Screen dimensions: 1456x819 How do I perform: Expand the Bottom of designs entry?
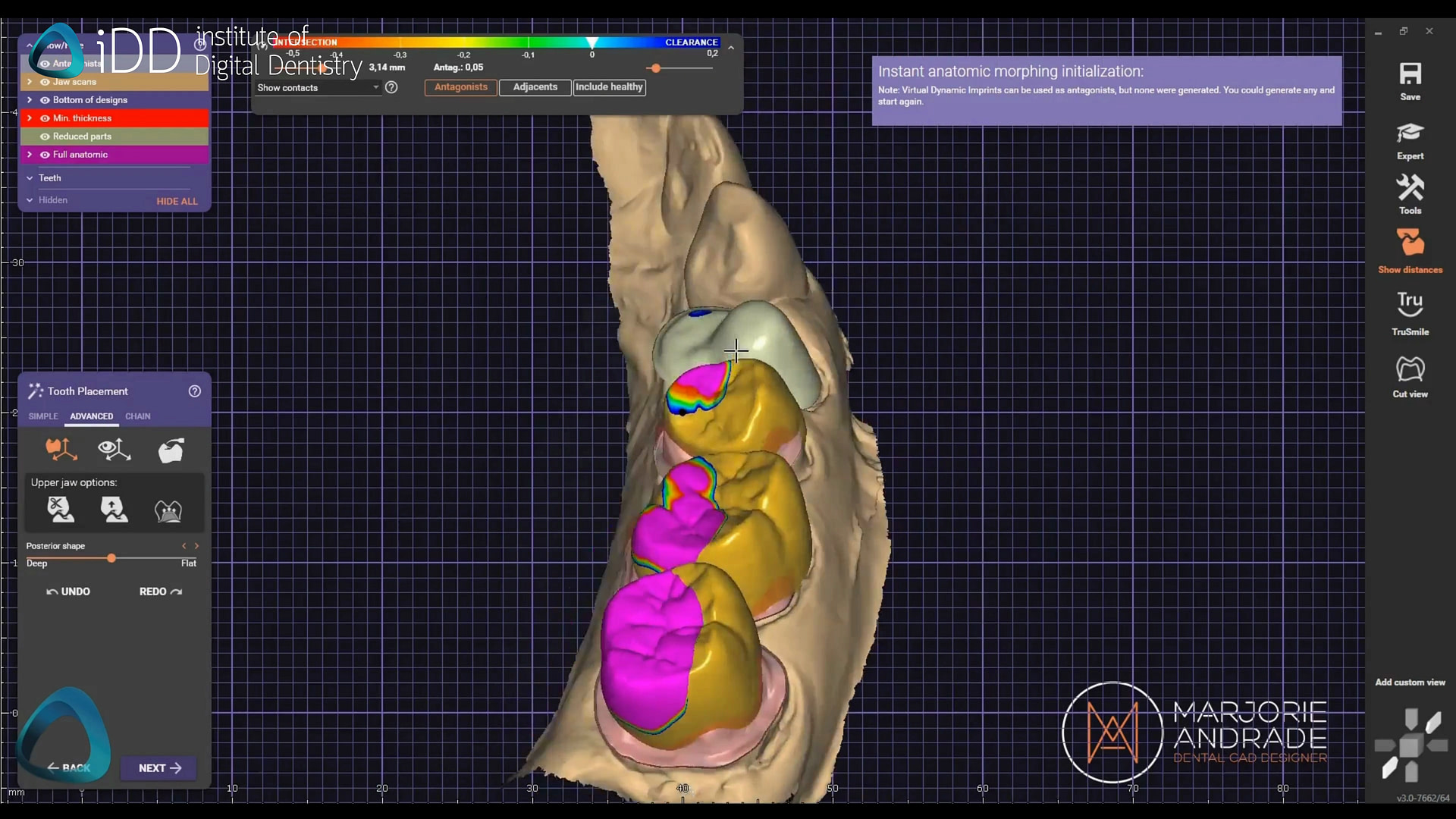30,99
